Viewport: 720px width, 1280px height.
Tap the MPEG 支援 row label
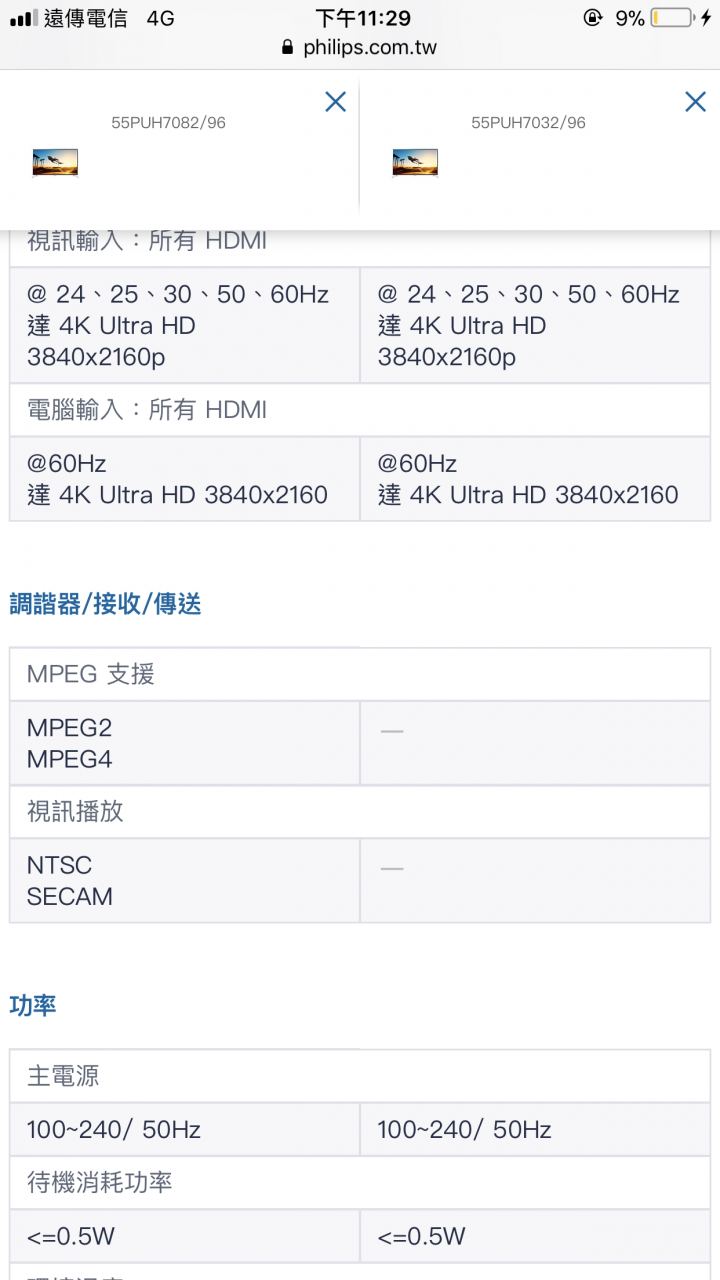(91, 675)
